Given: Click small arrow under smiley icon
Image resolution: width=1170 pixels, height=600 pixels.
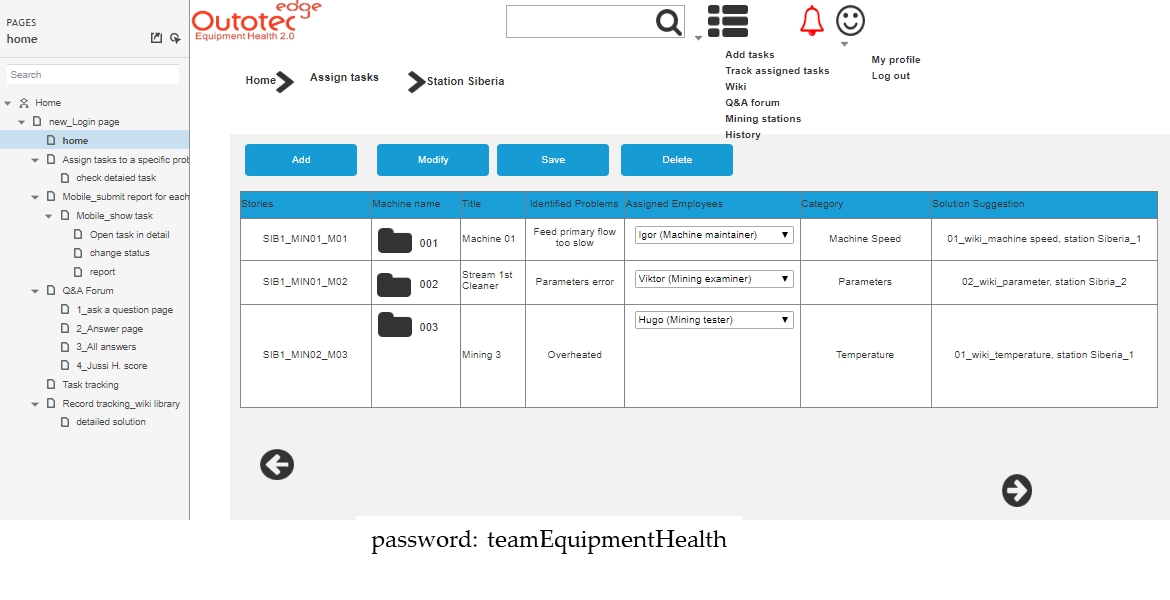Looking at the screenshot, I should coord(844,44).
